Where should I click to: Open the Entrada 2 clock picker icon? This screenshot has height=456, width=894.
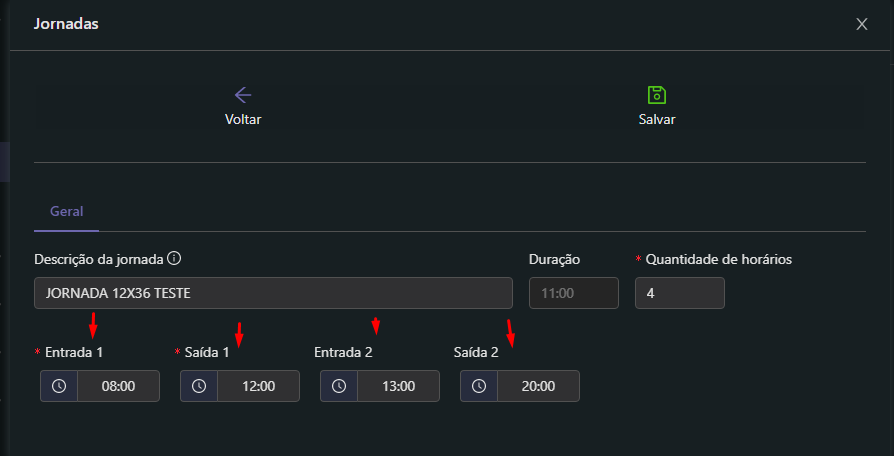coord(339,386)
